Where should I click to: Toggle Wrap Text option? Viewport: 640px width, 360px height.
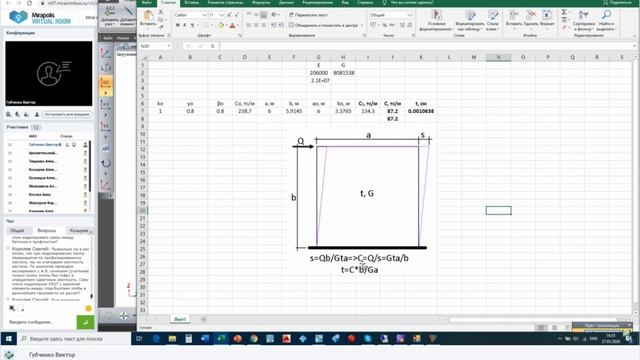[308, 15]
